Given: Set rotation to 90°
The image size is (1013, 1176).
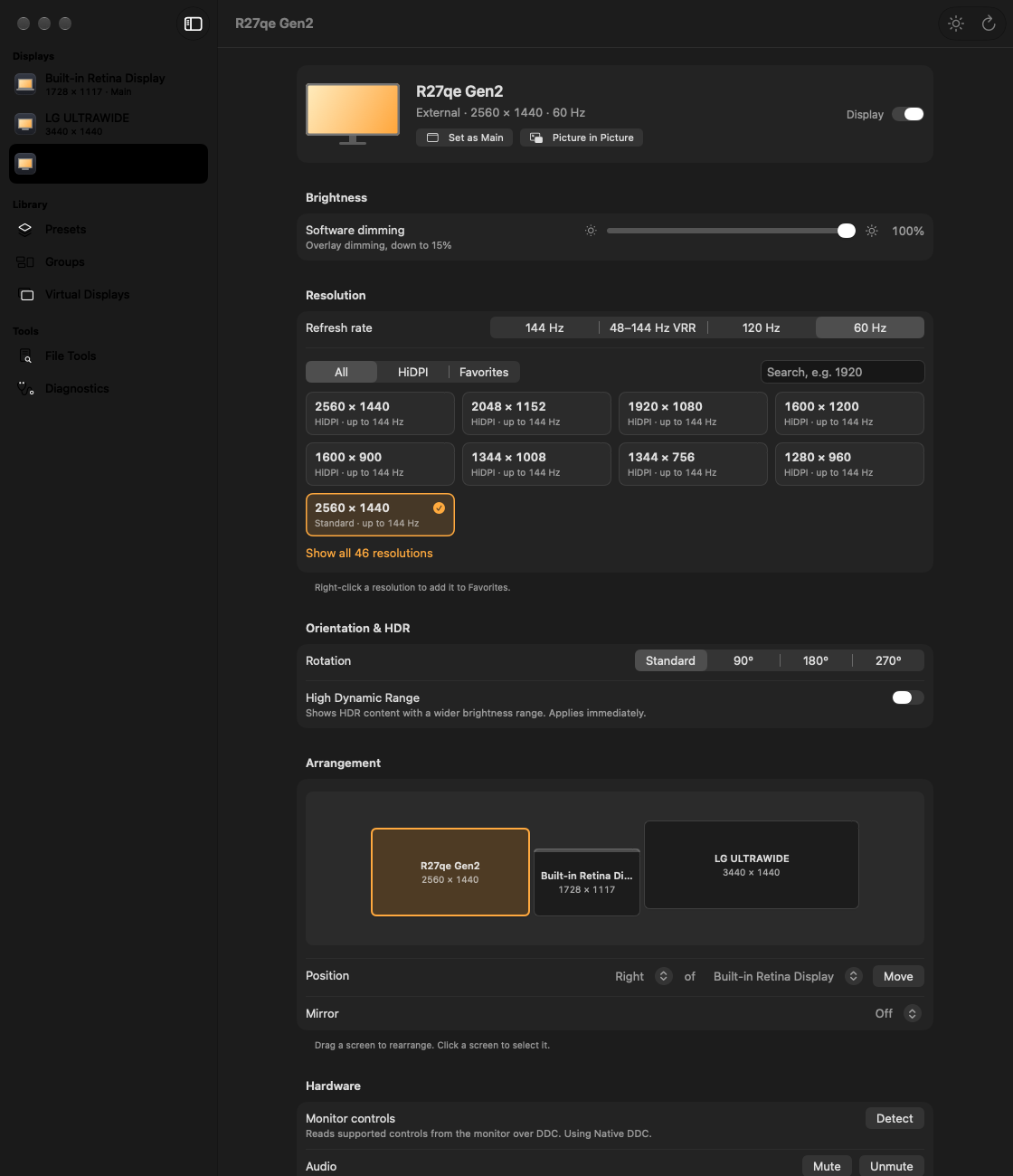Looking at the screenshot, I should 743,660.
